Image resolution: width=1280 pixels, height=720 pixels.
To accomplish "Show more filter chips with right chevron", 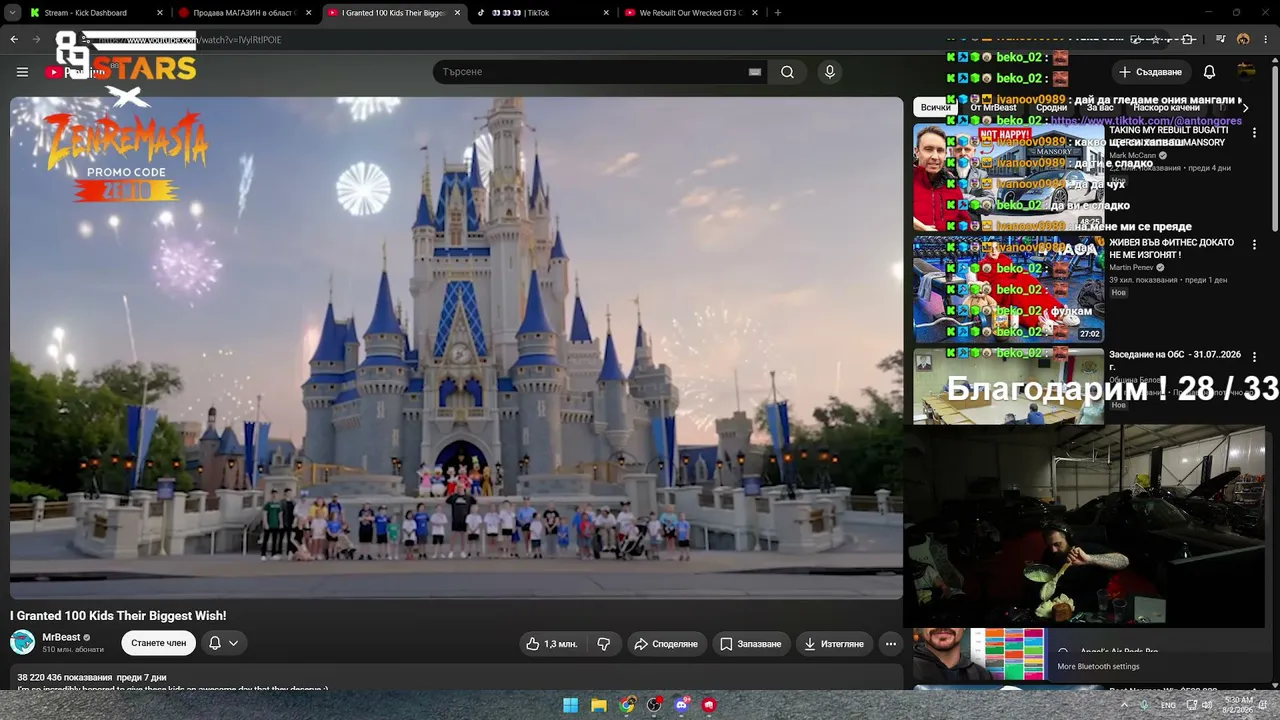I will pos(1245,107).
